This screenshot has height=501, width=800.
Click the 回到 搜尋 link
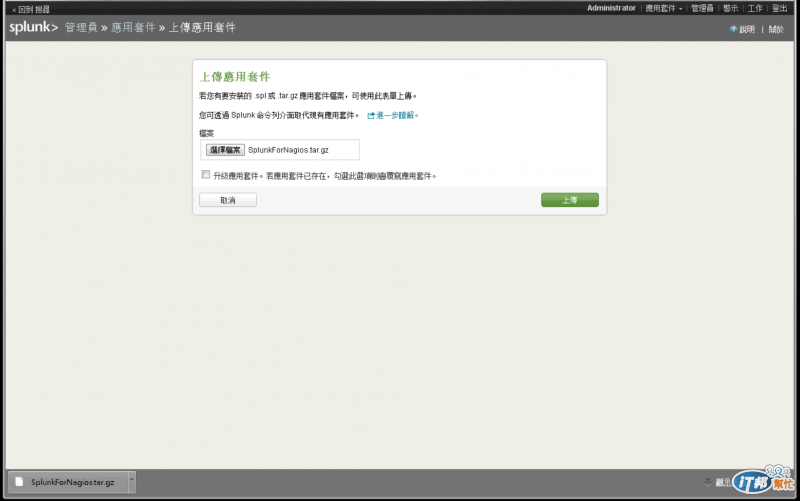pyautogui.click(x=31, y=9)
